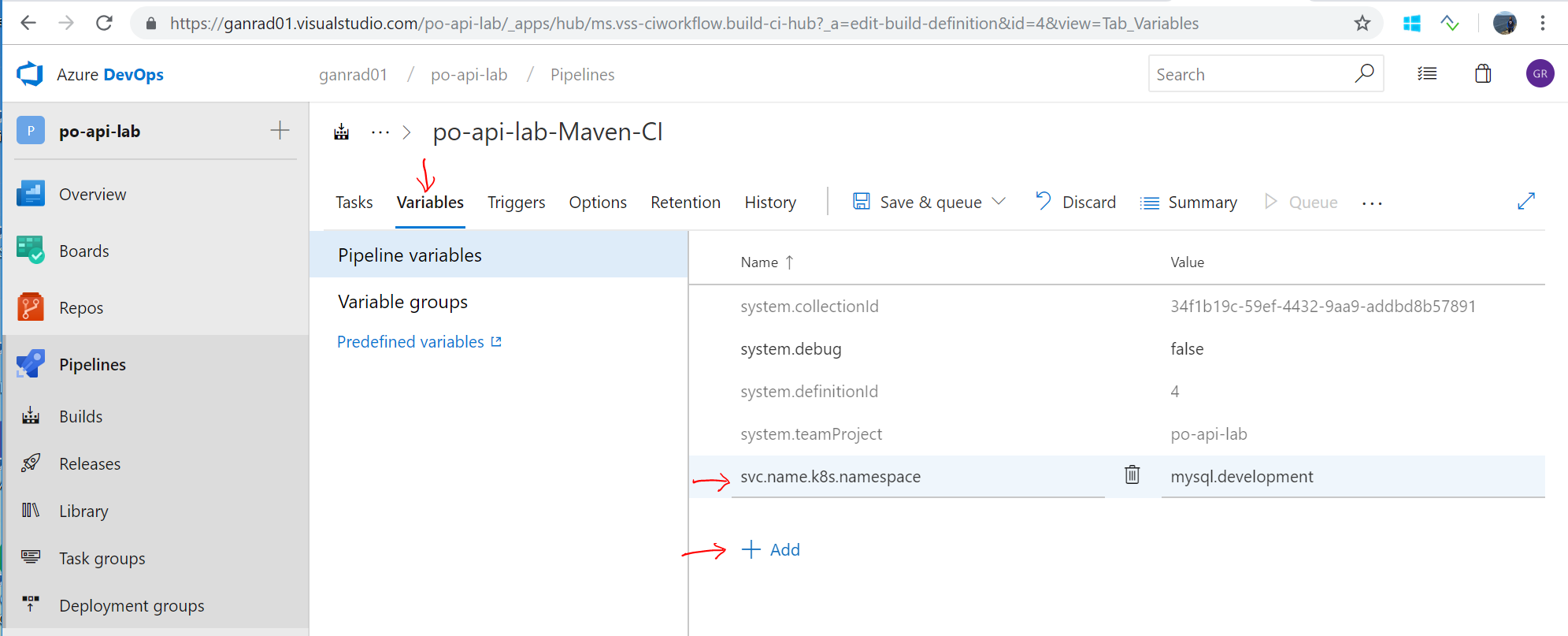Click the browser address bar URL
Viewport: 1568px width, 636px height.
click(x=684, y=24)
